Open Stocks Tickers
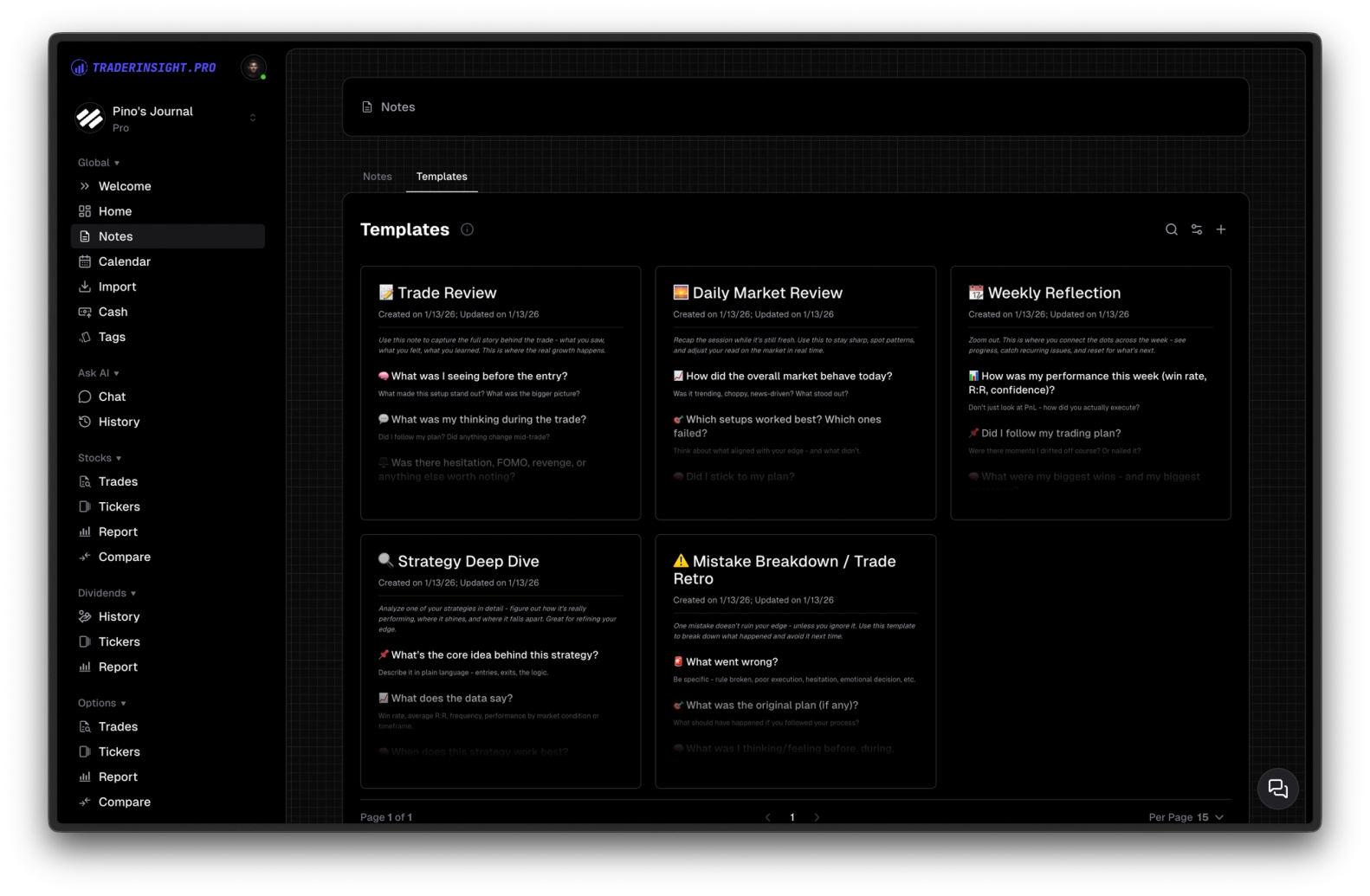The height and width of the screenshot is (896, 1370). [x=168, y=506]
